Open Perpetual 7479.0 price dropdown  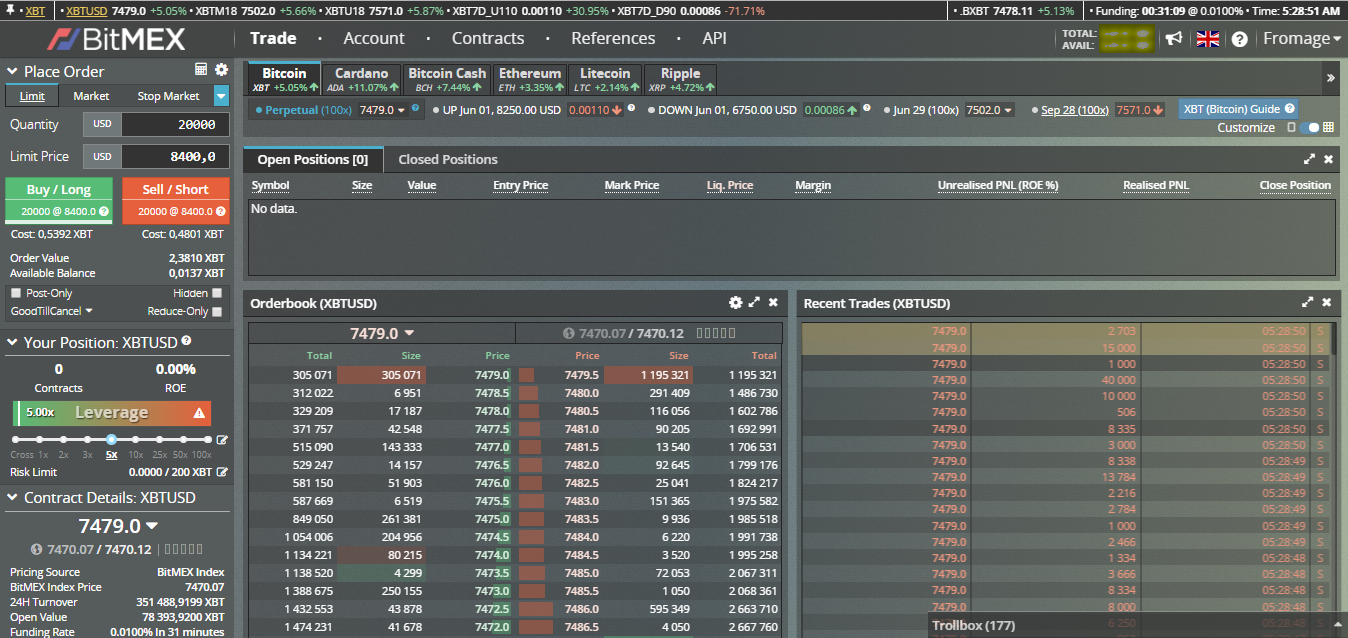383,110
